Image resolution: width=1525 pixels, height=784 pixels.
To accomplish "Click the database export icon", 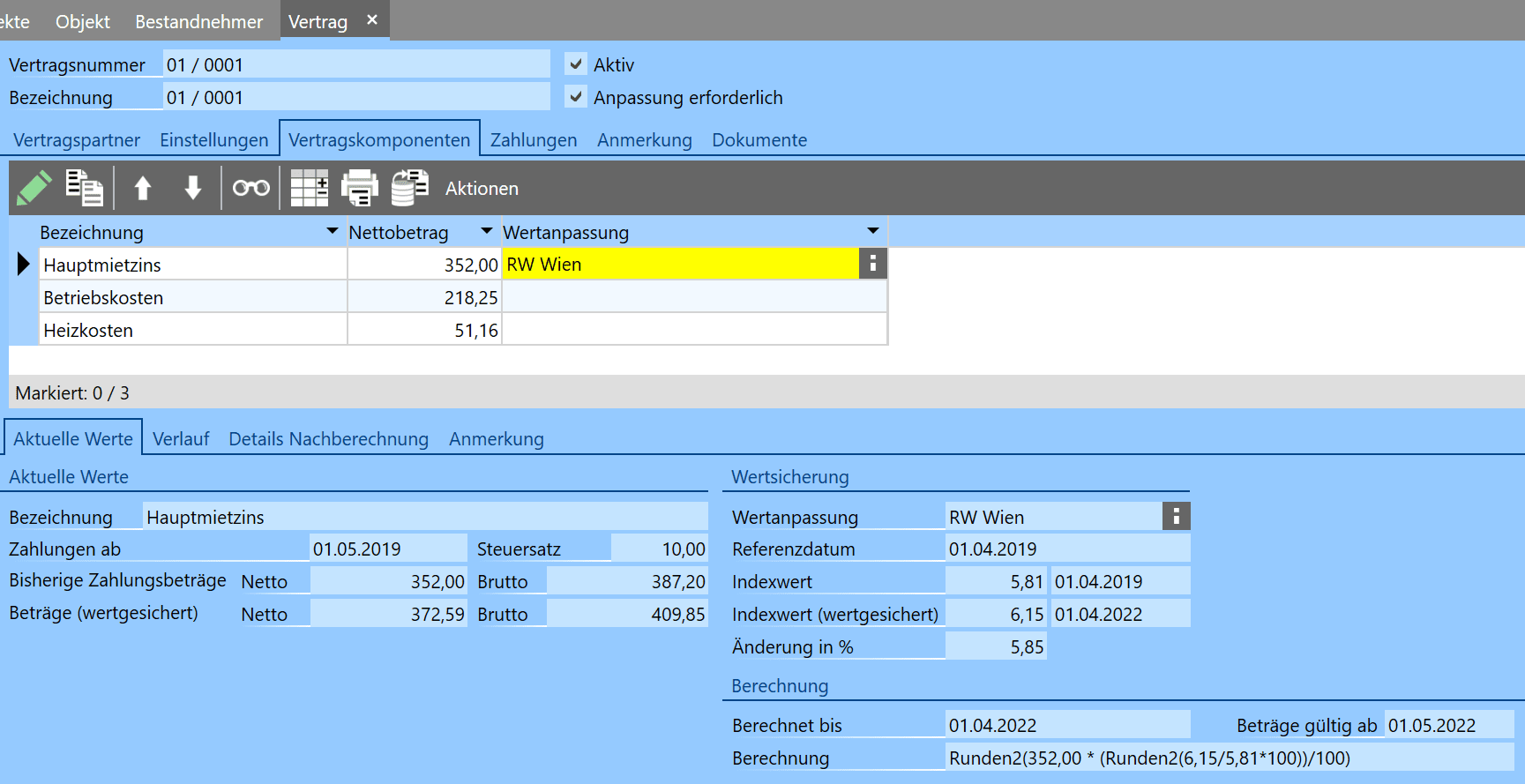I will pos(410,188).
